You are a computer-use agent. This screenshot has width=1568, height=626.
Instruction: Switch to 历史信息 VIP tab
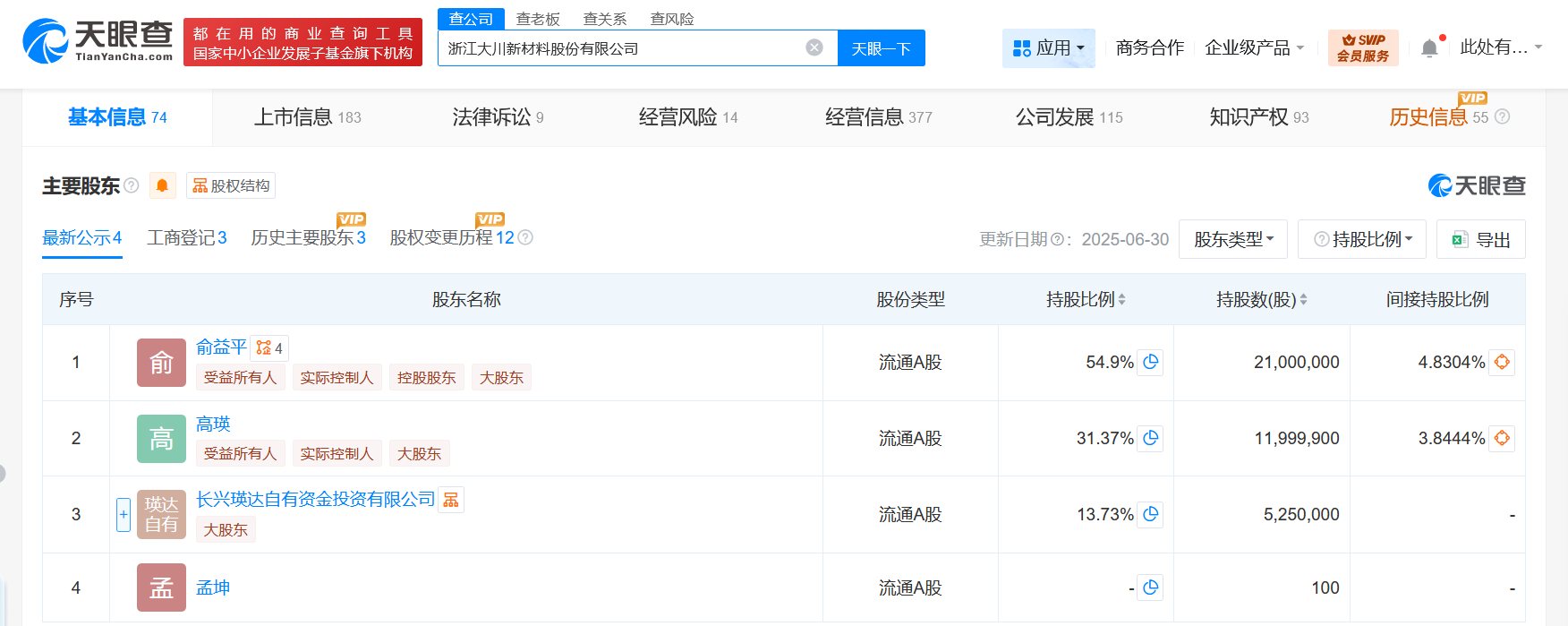(1438, 117)
